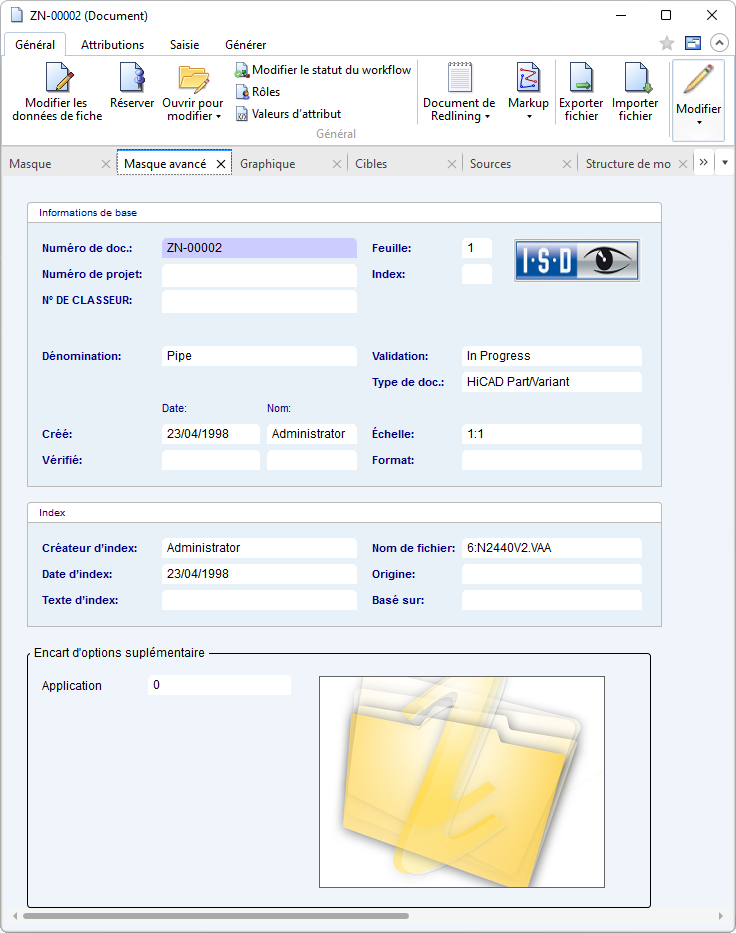The image size is (736, 933).
Task: Switch to the Attributions ribbon tab
Action: (112, 45)
